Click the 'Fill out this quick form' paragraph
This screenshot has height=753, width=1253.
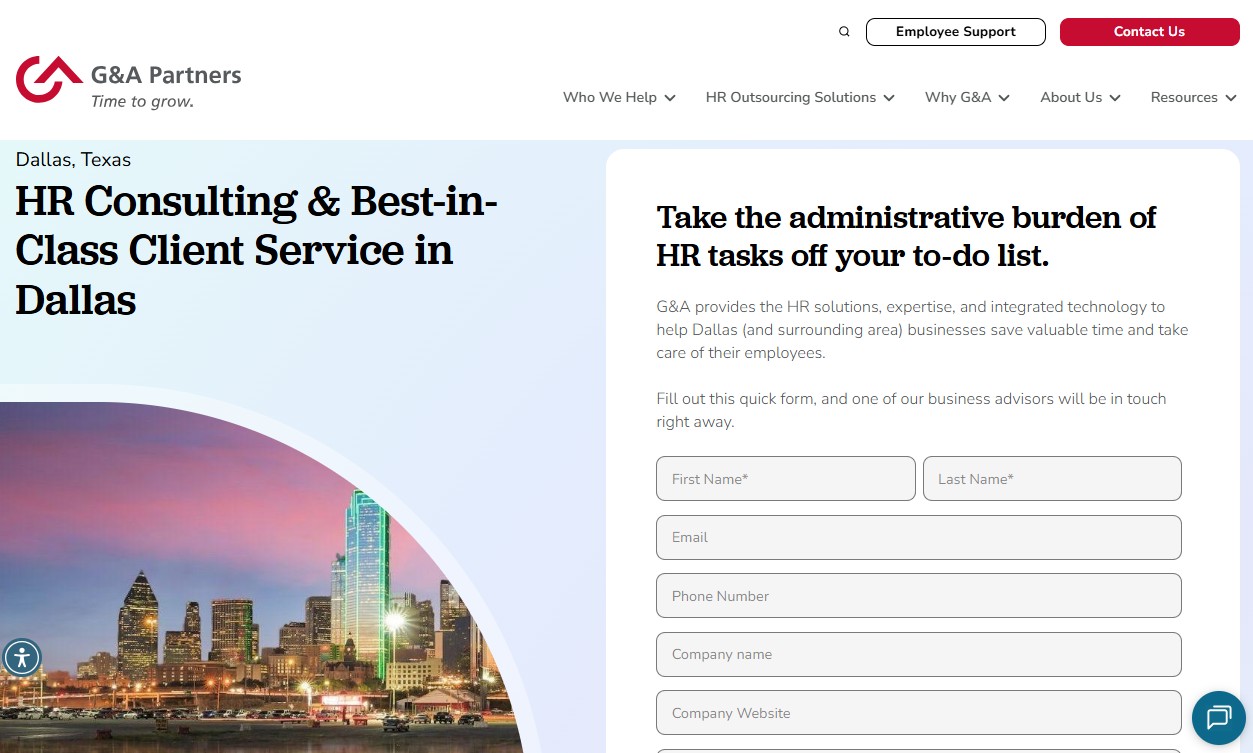[x=911, y=410]
